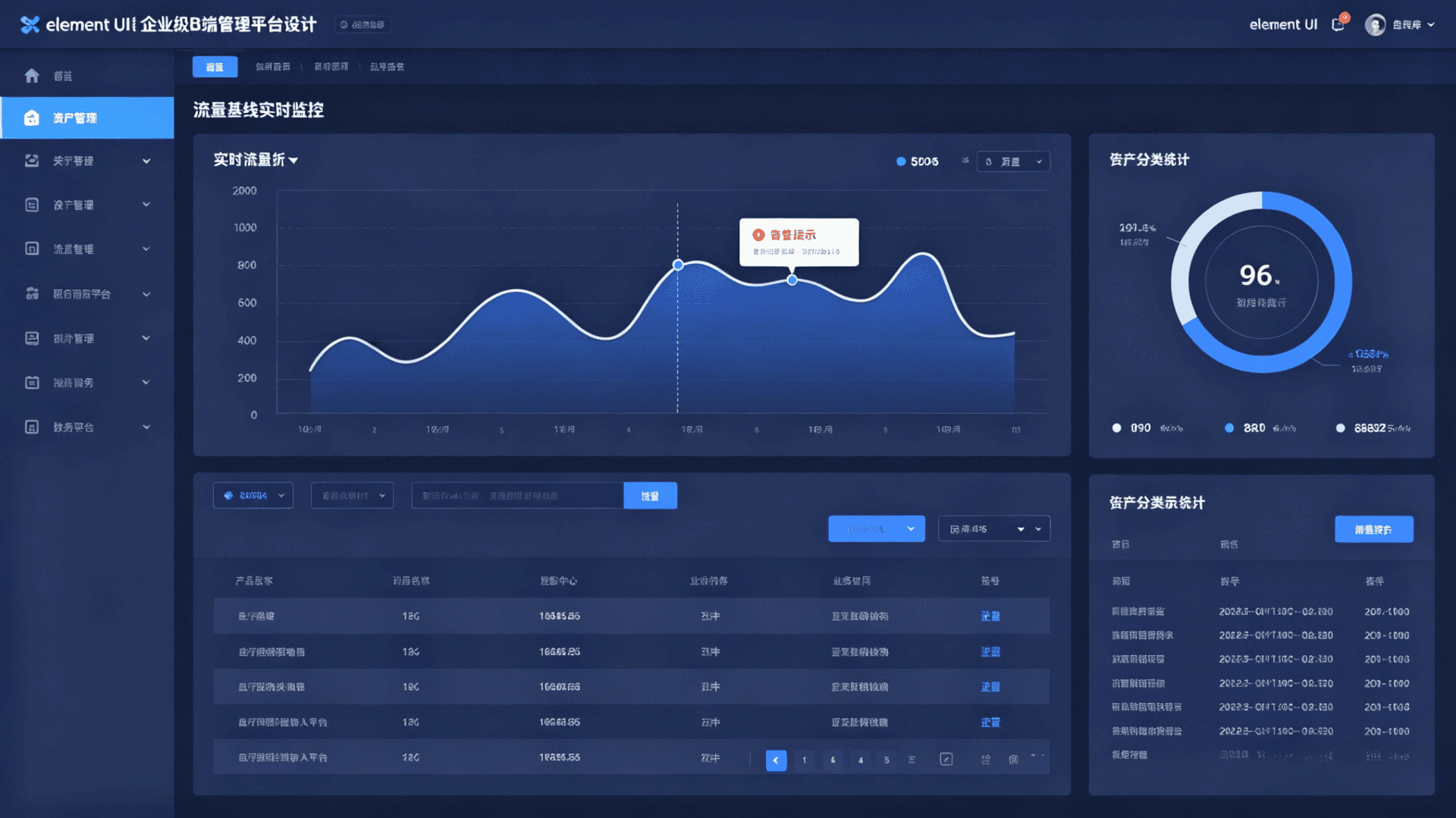
Task: Click the edit icon beside pagination
Action: (x=946, y=759)
